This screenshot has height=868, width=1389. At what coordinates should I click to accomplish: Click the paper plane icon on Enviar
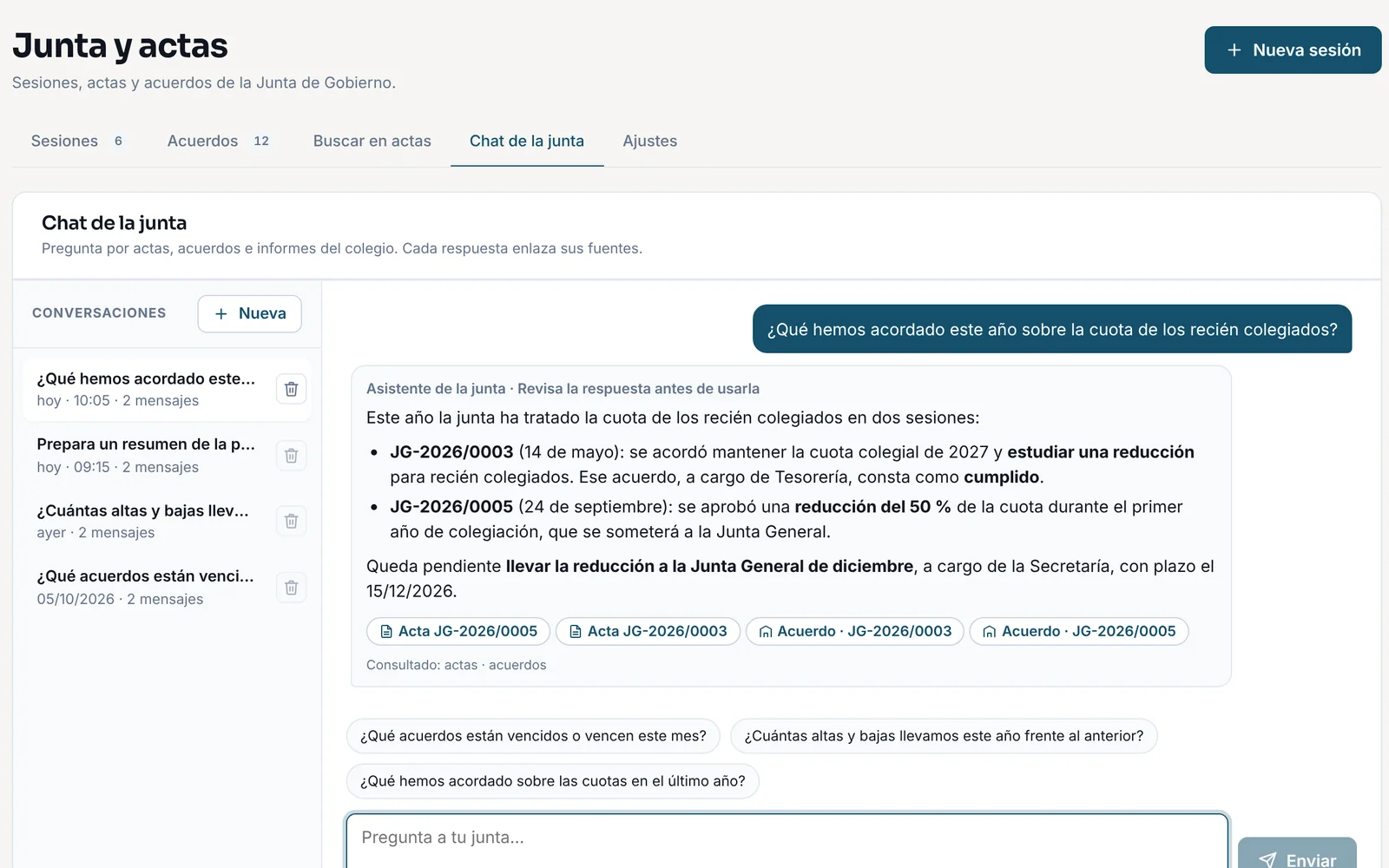1267,860
